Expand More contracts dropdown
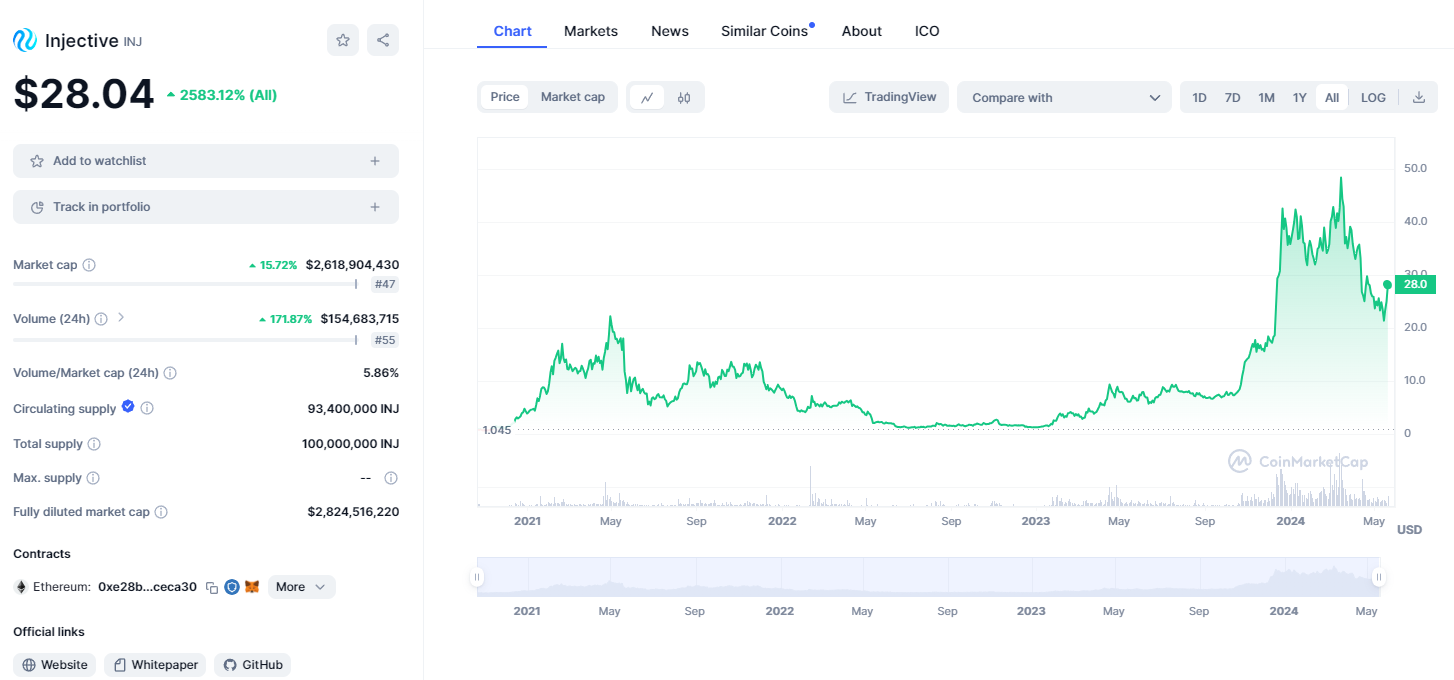 point(301,587)
